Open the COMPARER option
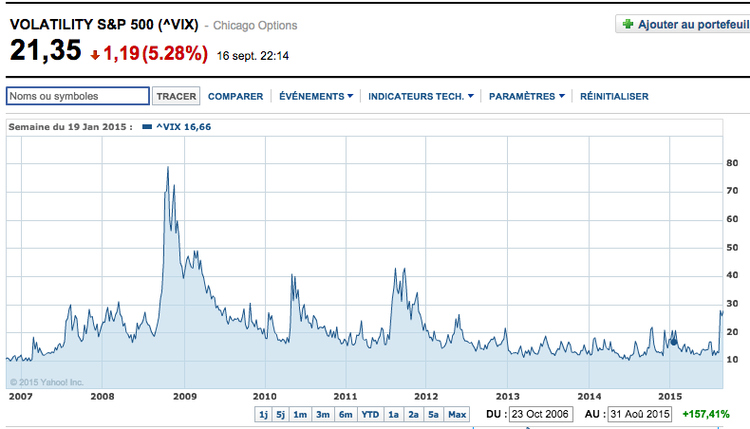Screen dimensions: 750x429 pyautogui.click(x=235, y=97)
